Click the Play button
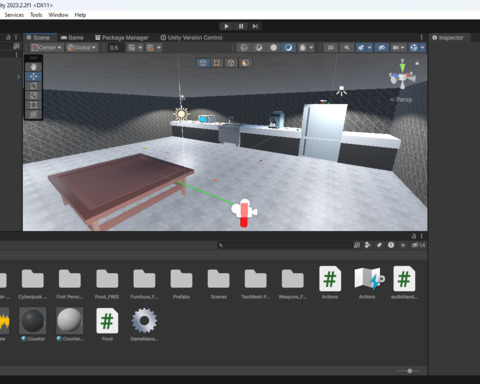This screenshot has height=384, width=480. (x=226, y=26)
